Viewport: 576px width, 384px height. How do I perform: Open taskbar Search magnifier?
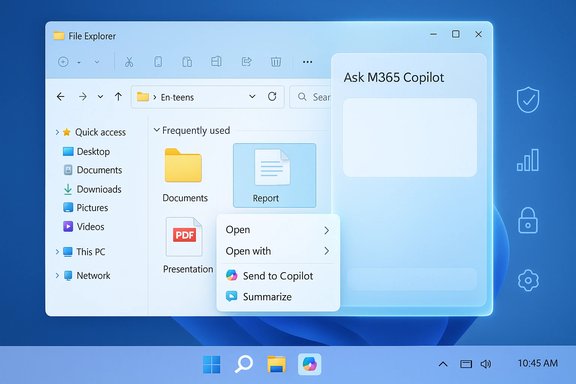coord(244,364)
